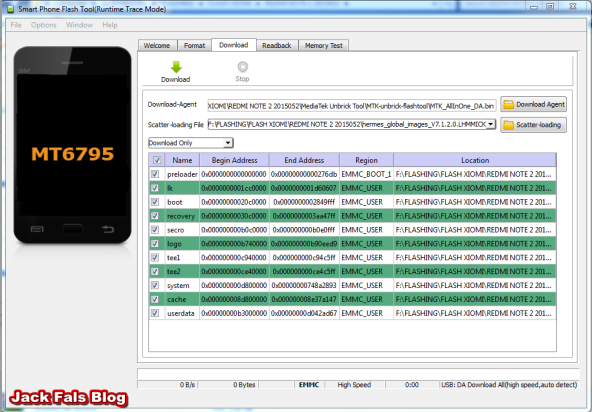Click the Name column header
The image size is (592, 412).
[182, 160]
